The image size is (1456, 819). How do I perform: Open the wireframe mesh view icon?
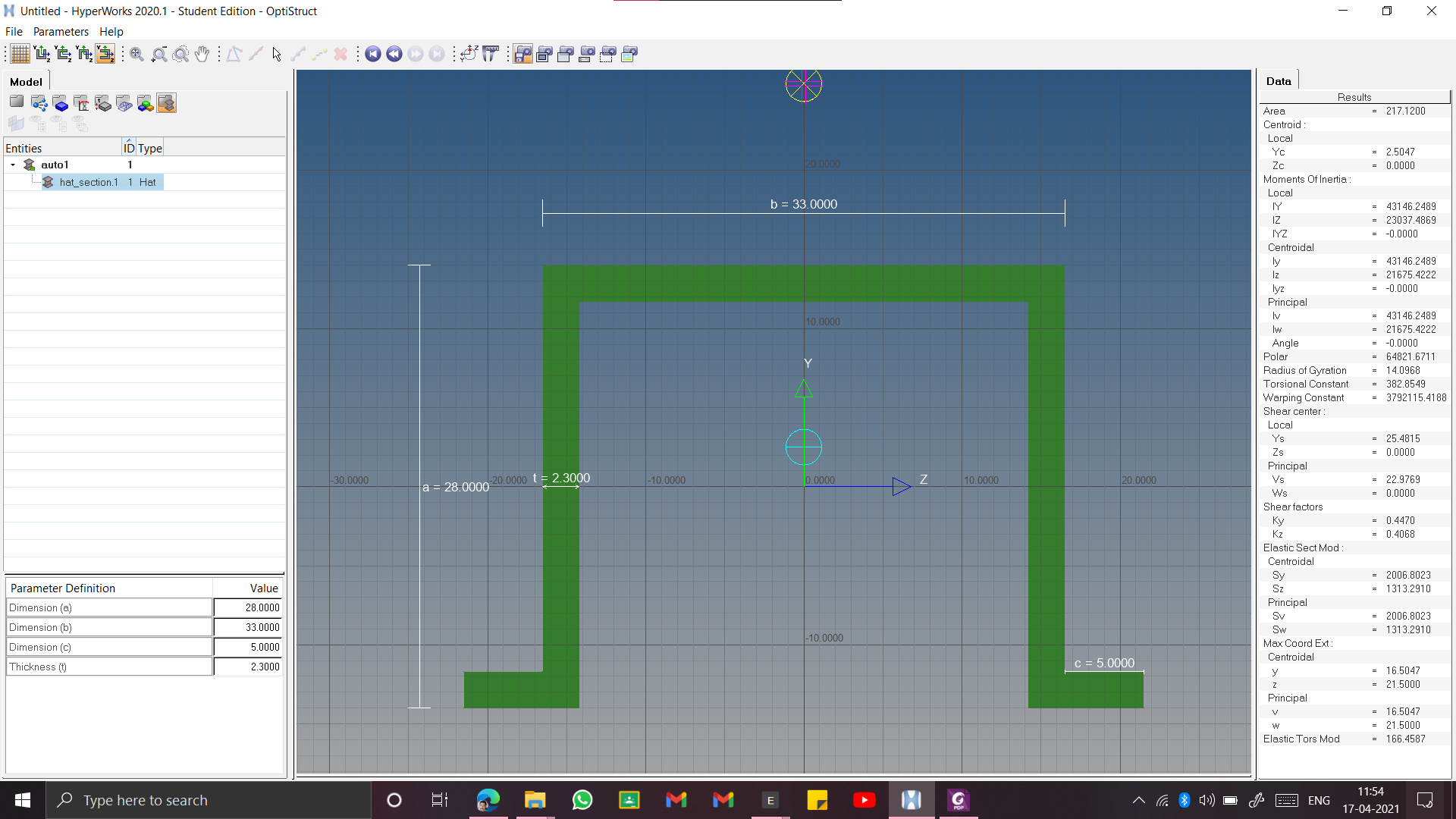[124, 103]
